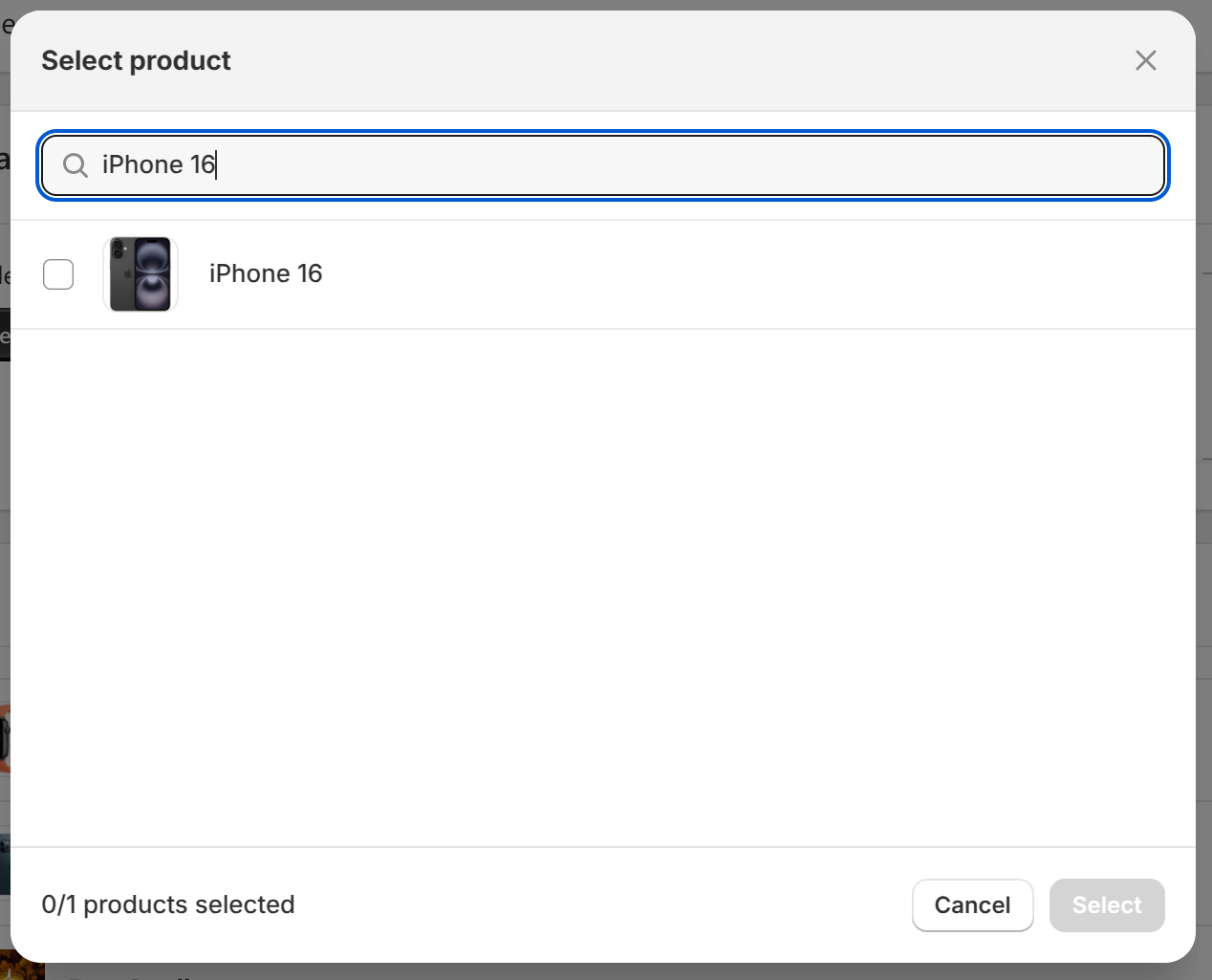Click the greyed-out Select button
Viewport: 1212px width, 980px height.
click(1107, 905)
